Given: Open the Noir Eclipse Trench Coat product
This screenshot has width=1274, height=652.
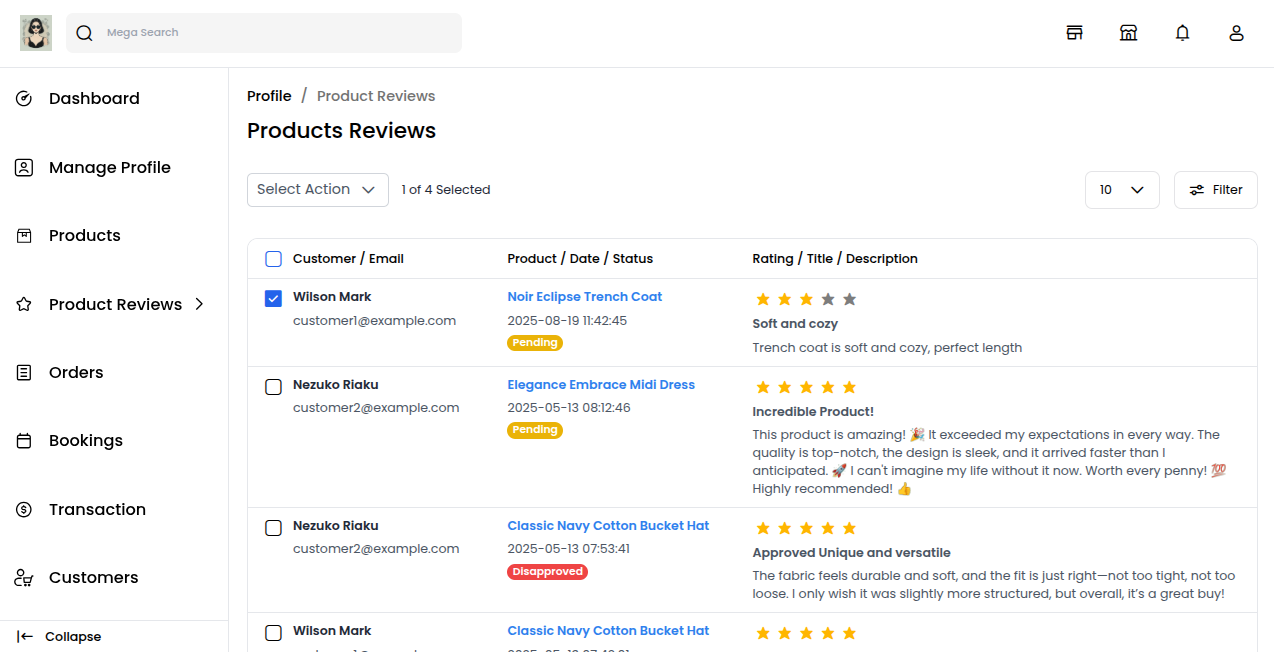Looking at the screenshot, I should coord(584,296).
